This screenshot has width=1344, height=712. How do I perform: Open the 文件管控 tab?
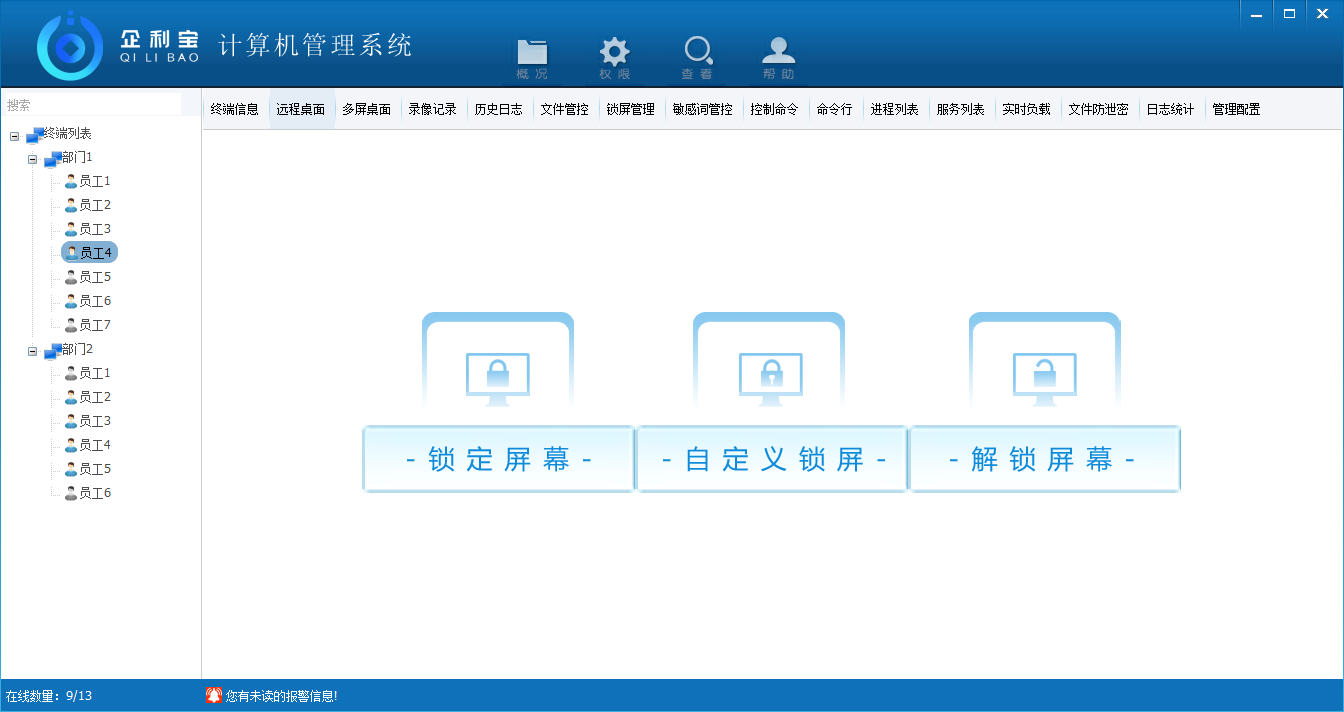pyautogui.click(x=564, y=110)
